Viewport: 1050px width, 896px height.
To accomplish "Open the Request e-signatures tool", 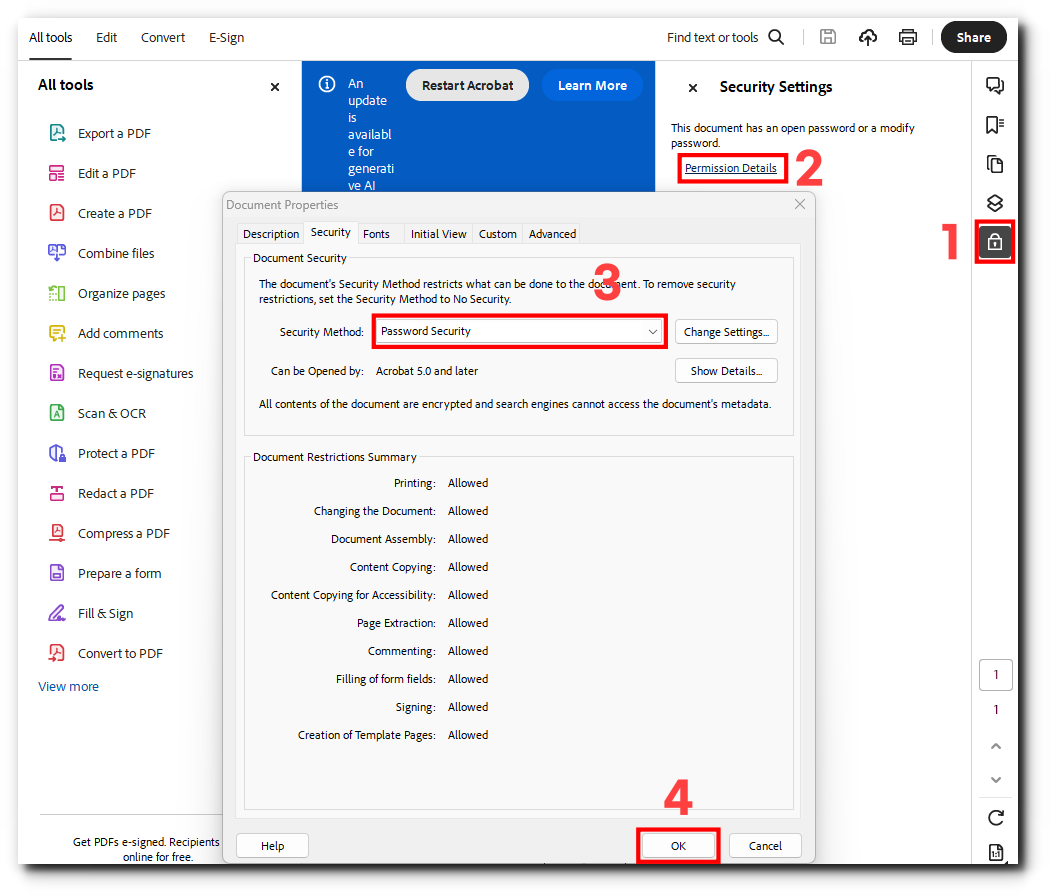I will [121, 374].
